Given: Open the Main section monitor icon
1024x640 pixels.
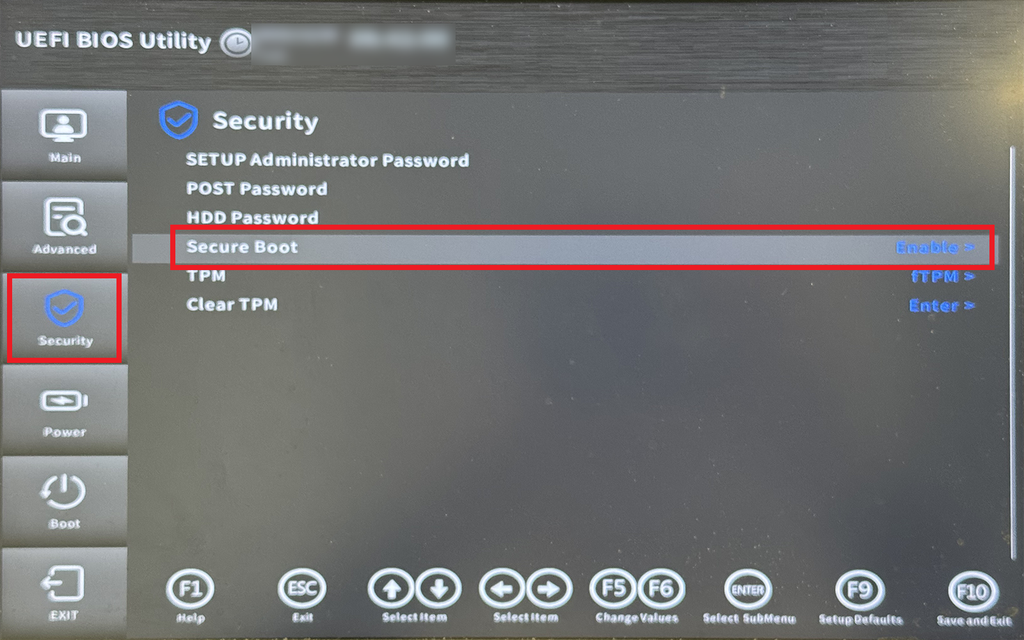Looking at the screenshot, I should click(63, 125).
